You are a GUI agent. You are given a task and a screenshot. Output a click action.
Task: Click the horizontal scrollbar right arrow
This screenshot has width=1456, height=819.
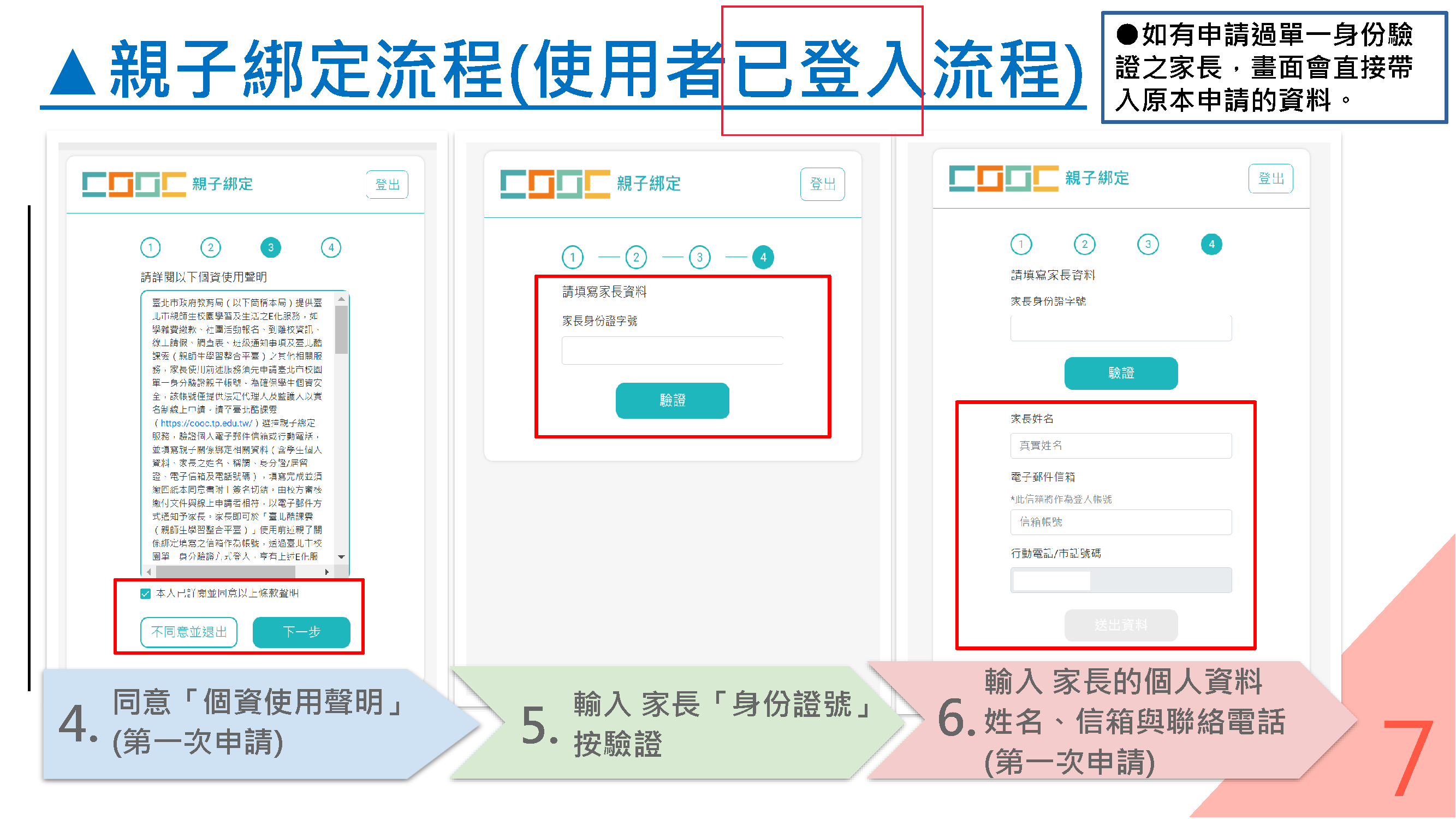[326, 572]
